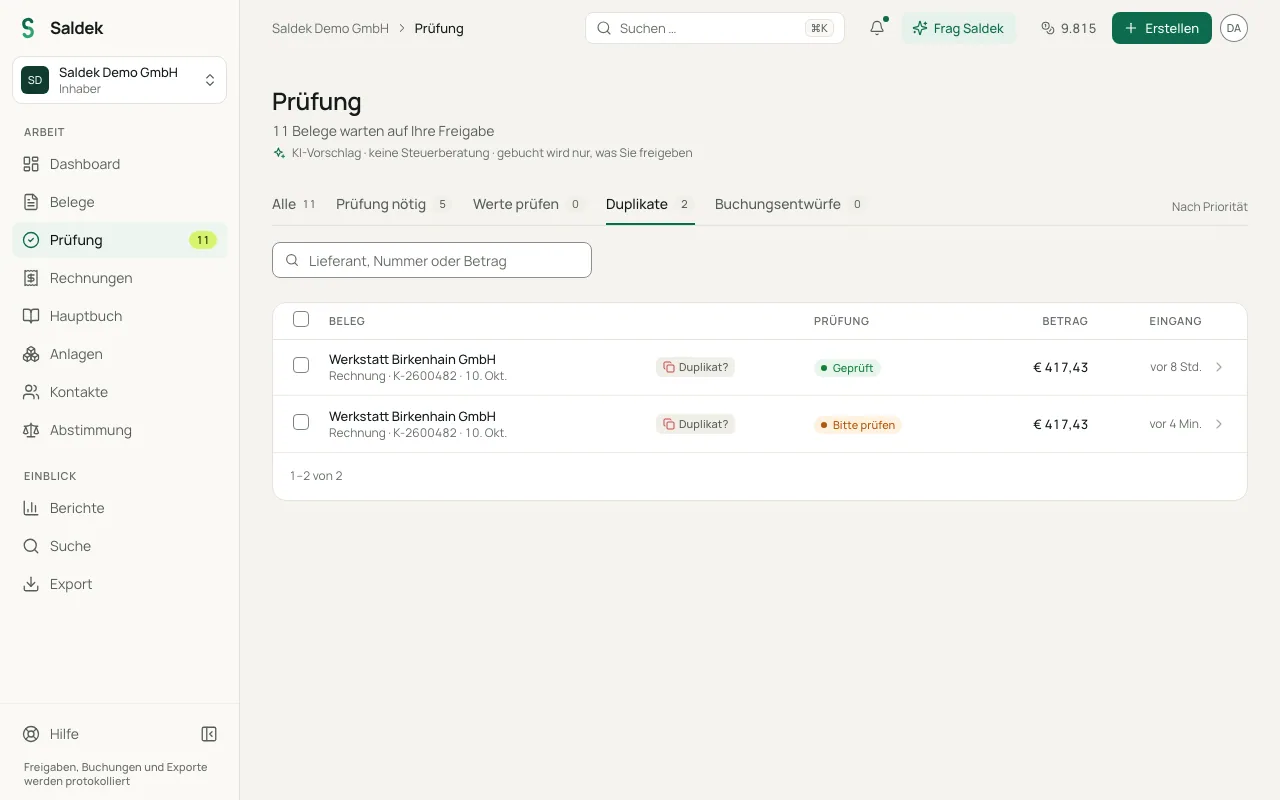
Task: Click the Eingang column header
Action: pos(1175,321)
